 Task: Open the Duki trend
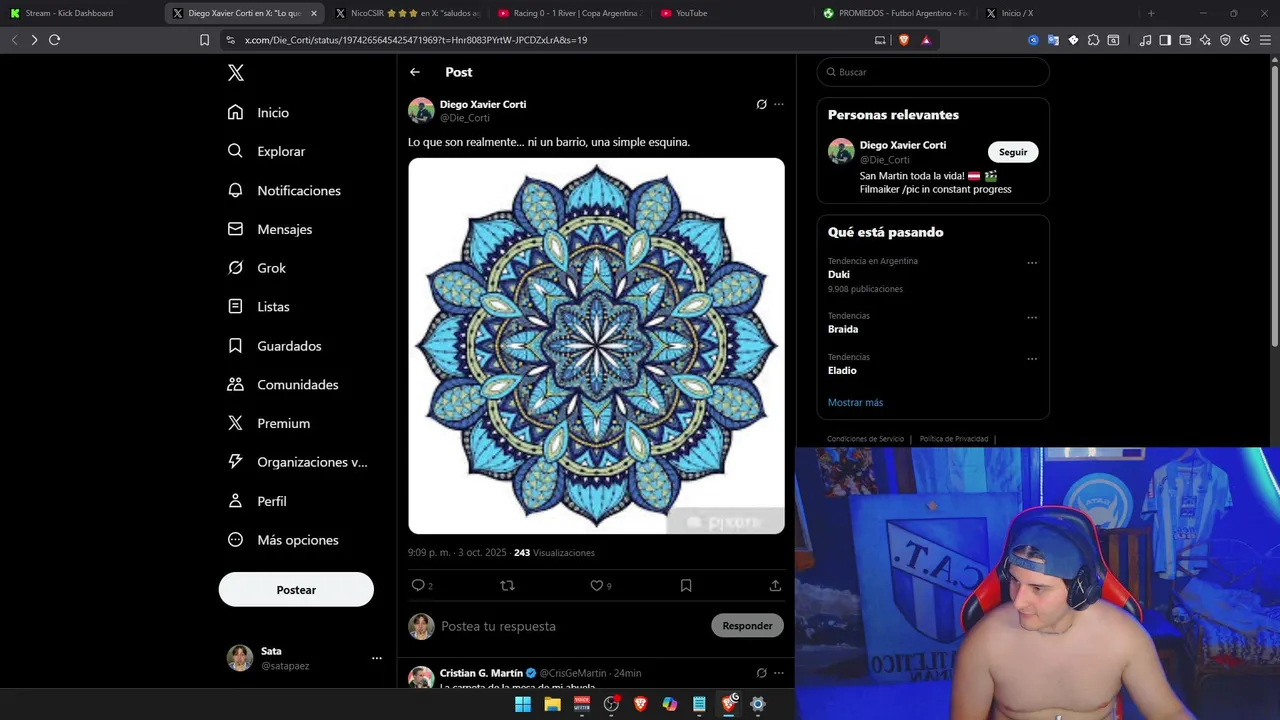(839, 274)
